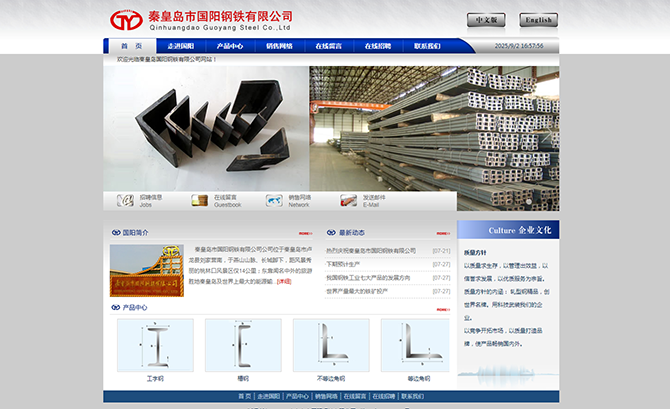Click the Jobs recruitment icon
The height and width of the screenshot is (409, 670).
click(x=125, y=200)
